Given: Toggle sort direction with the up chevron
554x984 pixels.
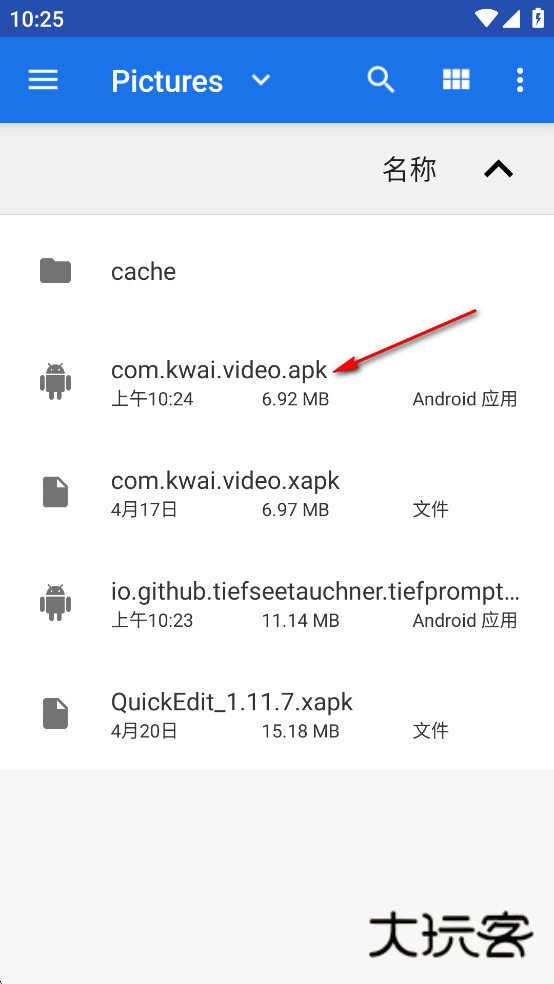Looking at the screenshot, I should click(x=499, y=169).
